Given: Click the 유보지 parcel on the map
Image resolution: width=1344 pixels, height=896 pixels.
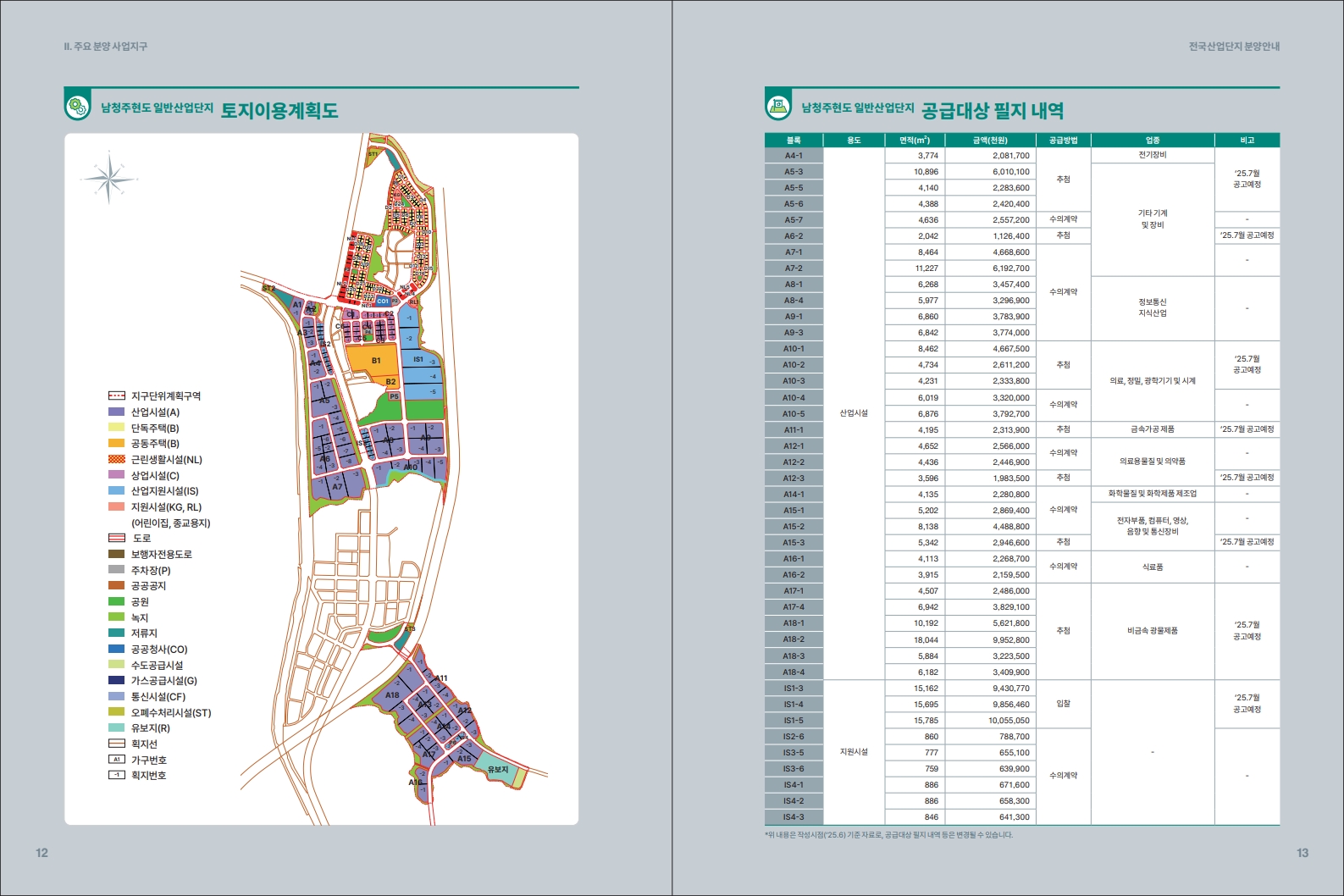Looking at the screenshot, I should click(498, 769).
